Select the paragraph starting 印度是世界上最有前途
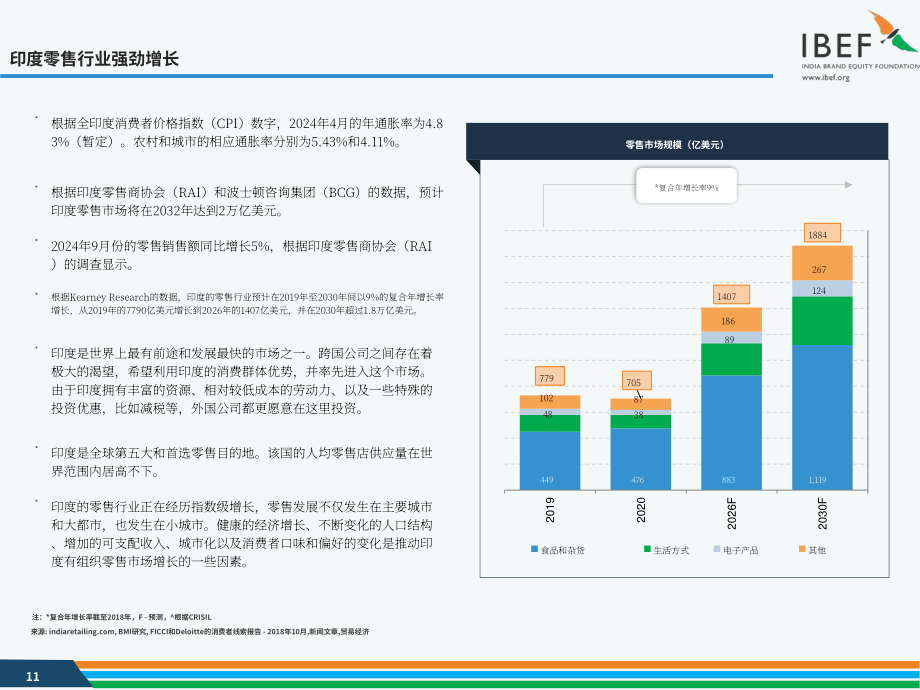This screenshot has width=920, height=690. 242,381
